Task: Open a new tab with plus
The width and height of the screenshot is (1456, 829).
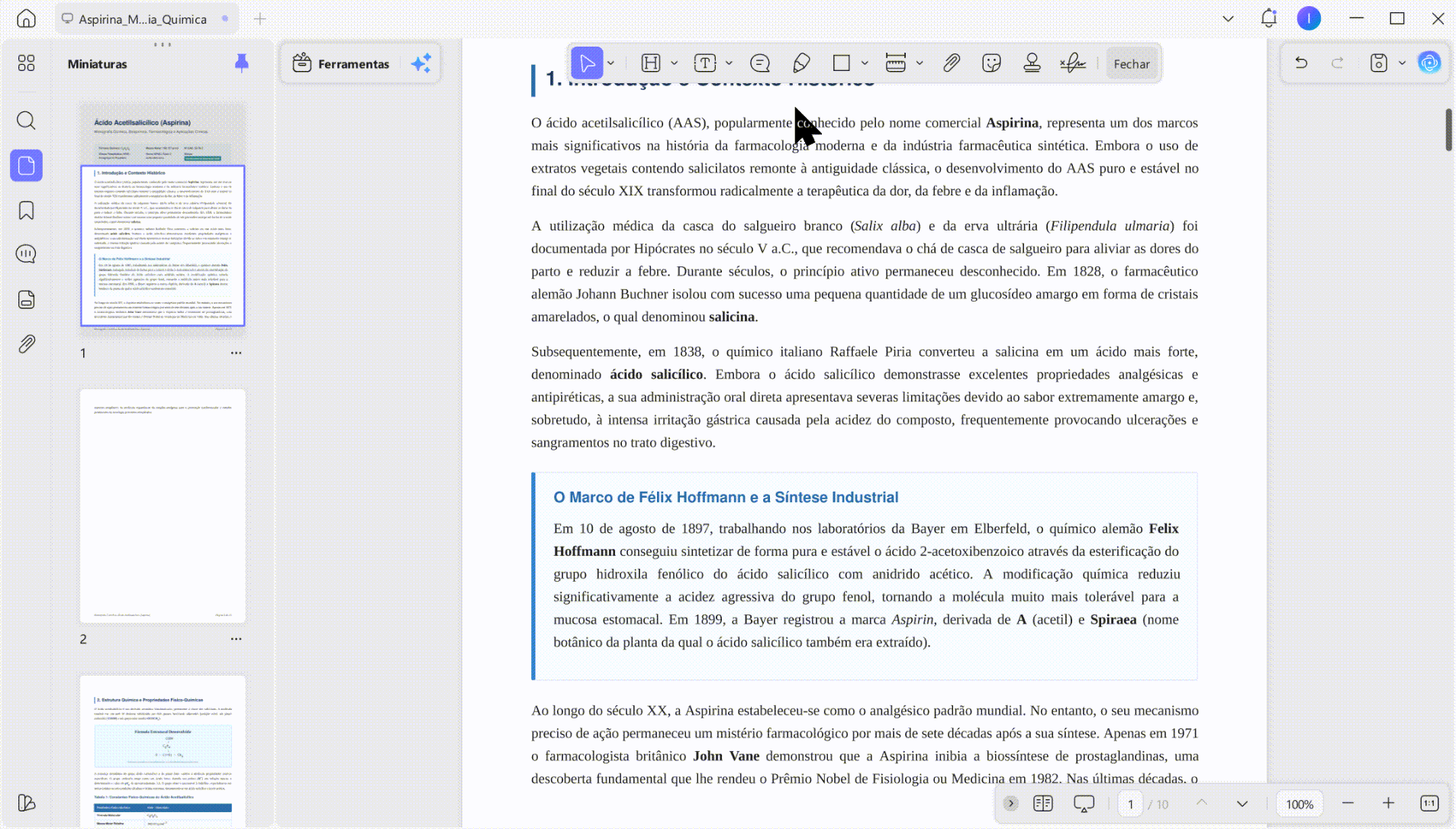Action: click(x=259, y=18)
